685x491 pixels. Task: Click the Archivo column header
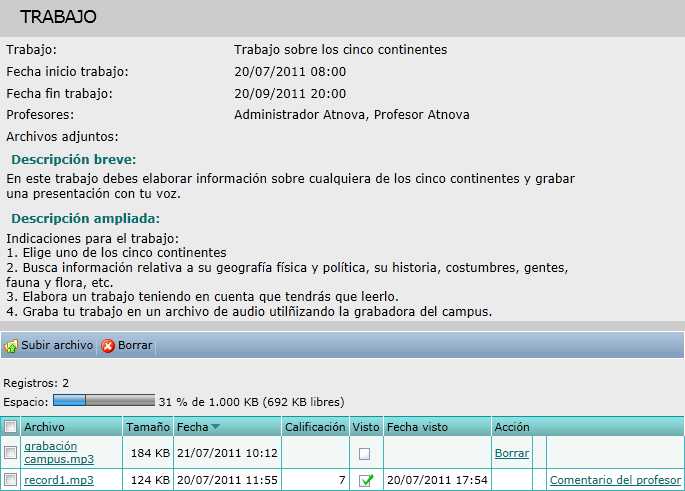coord(44,427)
